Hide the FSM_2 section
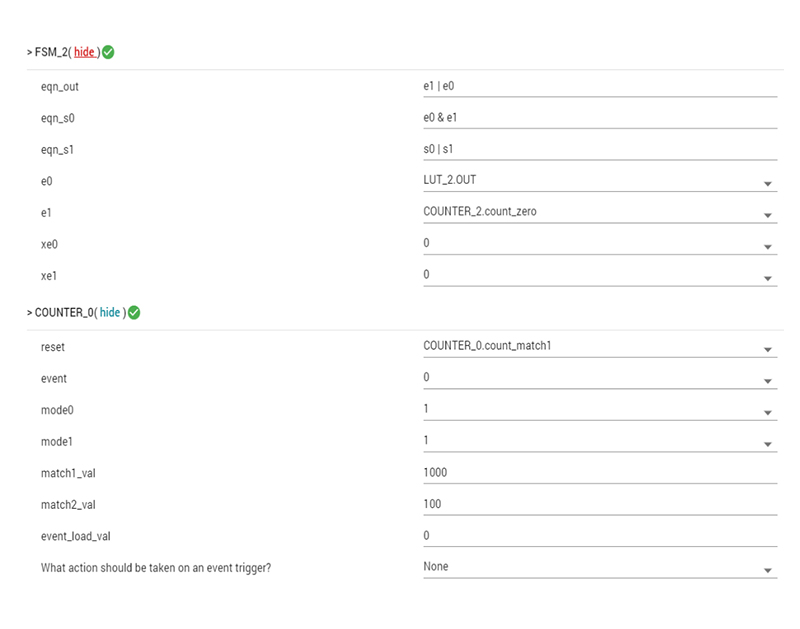 tap(85, 52)
